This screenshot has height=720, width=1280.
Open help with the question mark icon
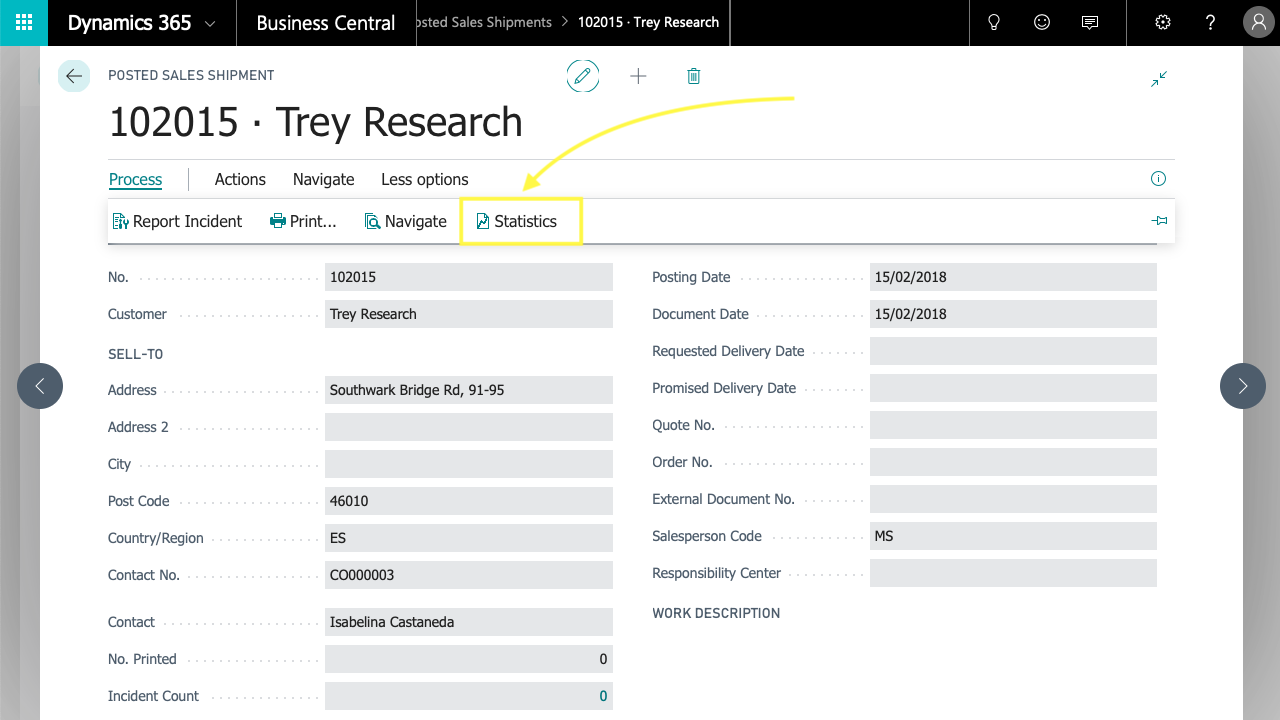[x=1210, y=22]
